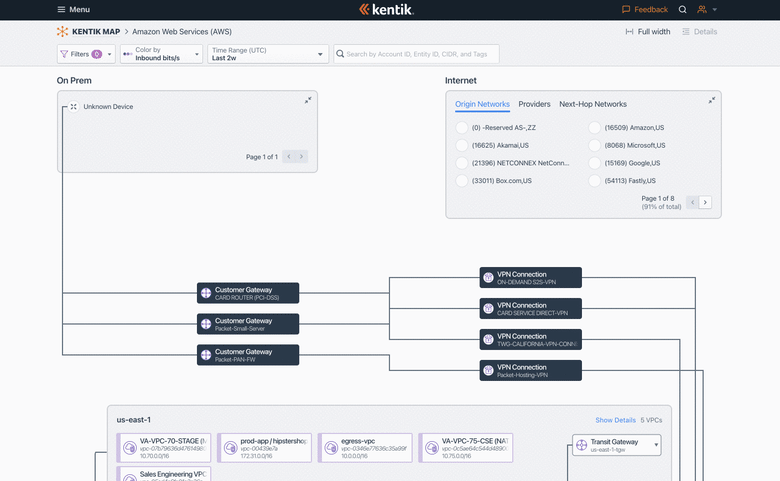This screenshot has height=481, width=780.
Task: Click the Filters count badge
Action: point(97,54)
